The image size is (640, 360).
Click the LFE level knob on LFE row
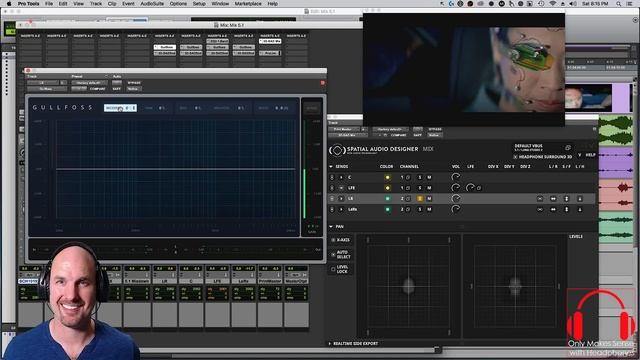tap(470, 188)
